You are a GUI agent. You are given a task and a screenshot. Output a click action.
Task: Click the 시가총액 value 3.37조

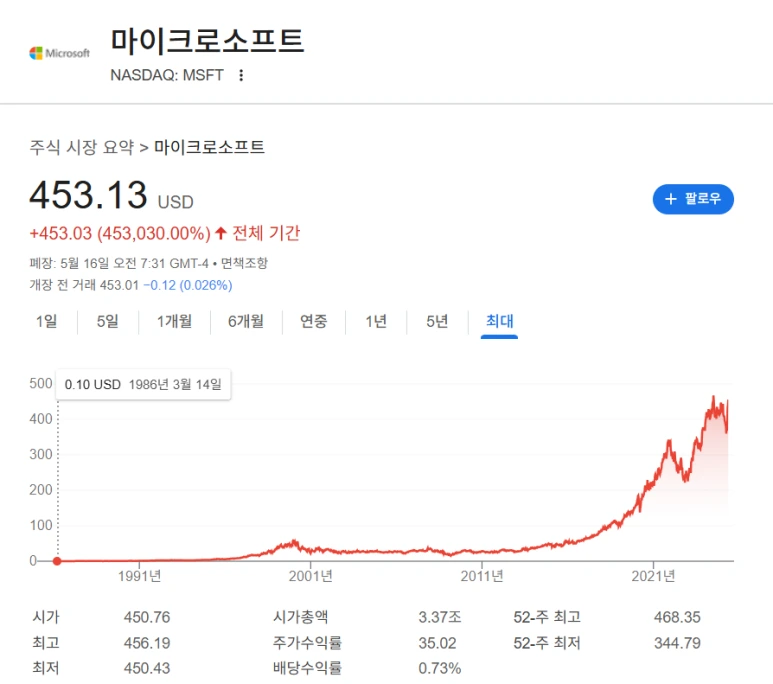440,617
